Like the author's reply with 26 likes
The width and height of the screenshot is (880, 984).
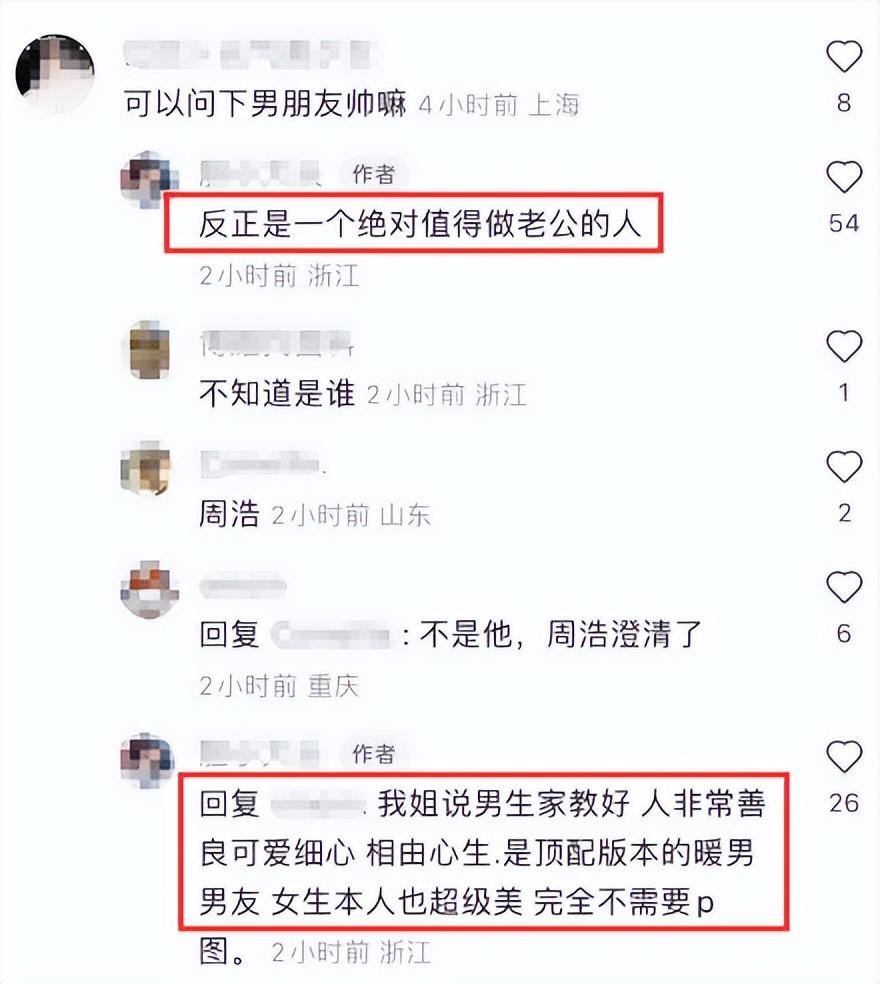844,756
